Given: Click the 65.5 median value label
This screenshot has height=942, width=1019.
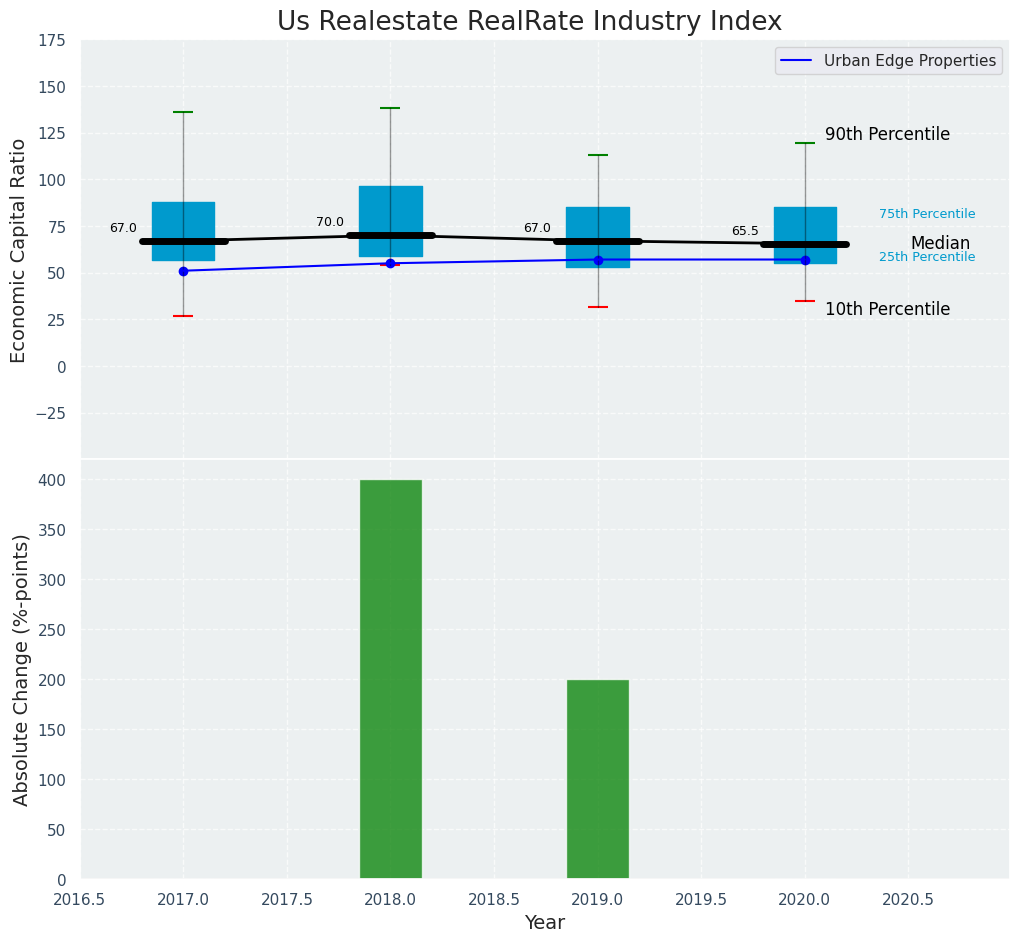Looking at the screenshot, I should pyautogui.click(x=744, y=231).
